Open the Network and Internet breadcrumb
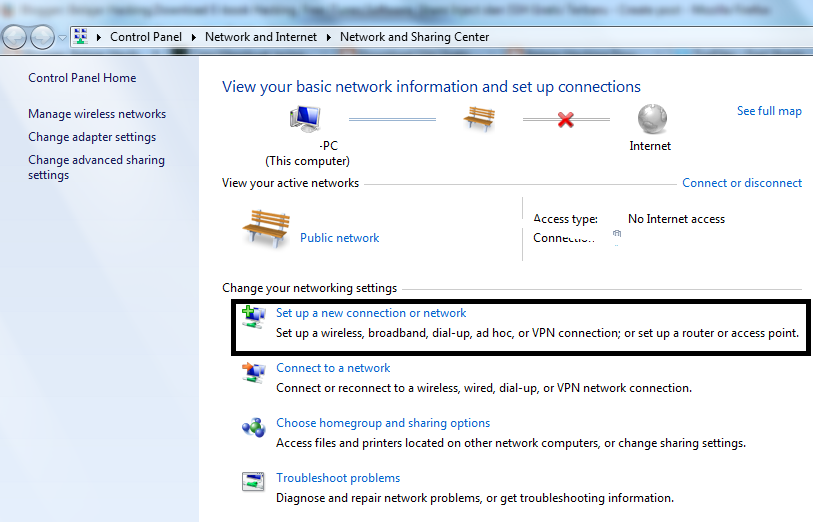 coord(261,37)
